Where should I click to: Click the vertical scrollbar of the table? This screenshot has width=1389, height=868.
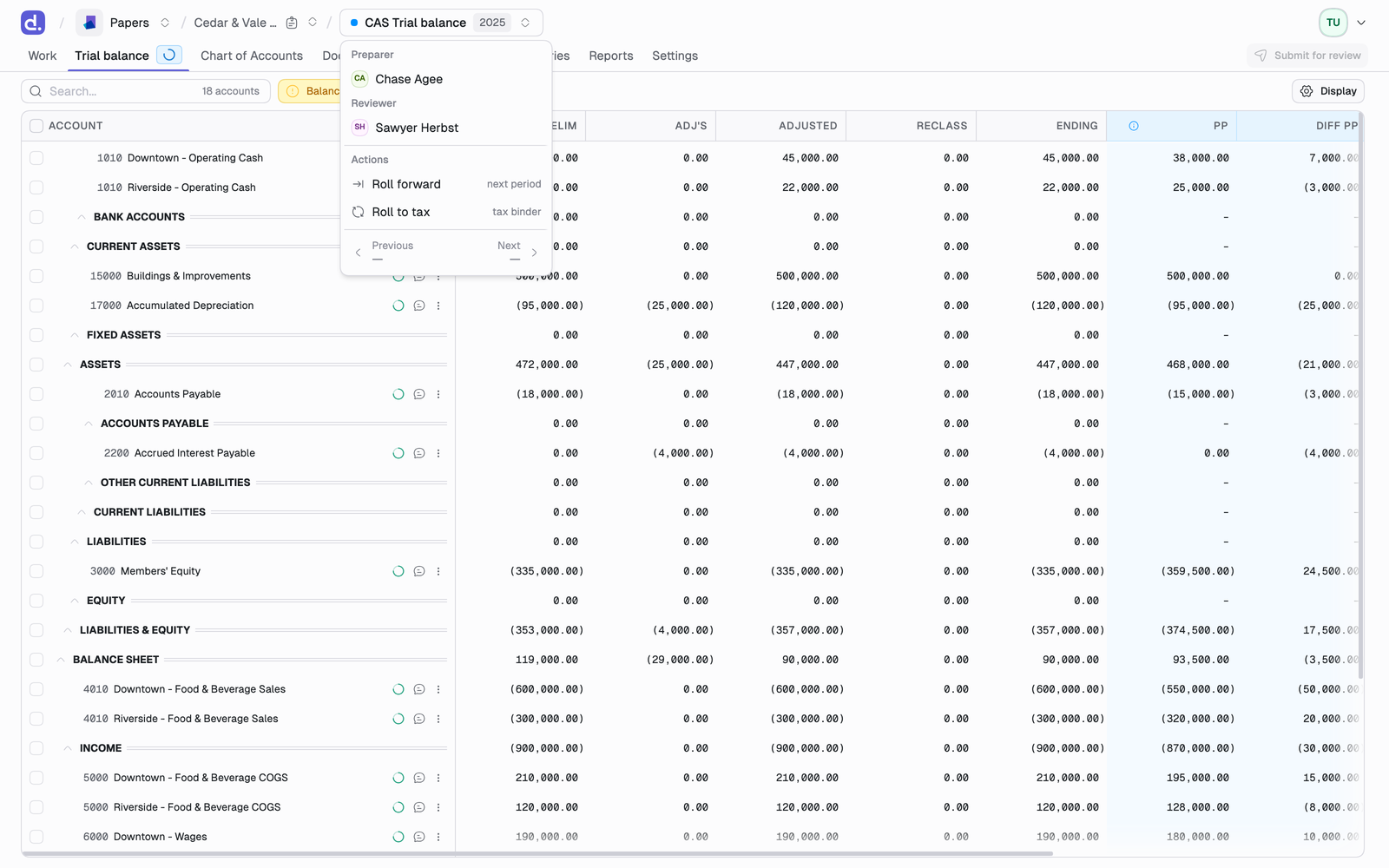[1360, 395]
